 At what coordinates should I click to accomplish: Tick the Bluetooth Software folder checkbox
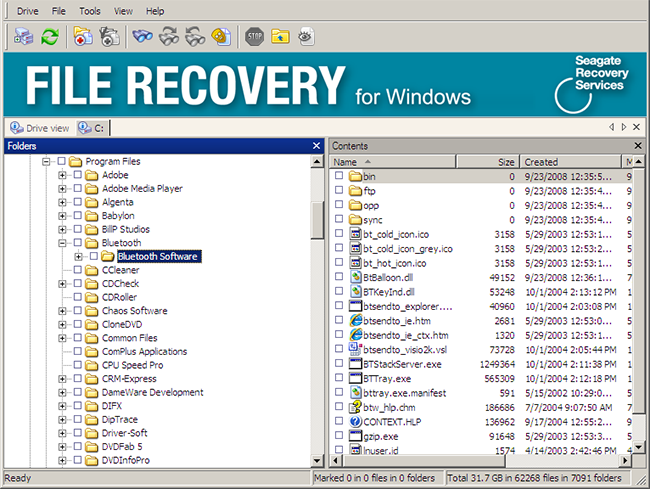click(94, 256)
